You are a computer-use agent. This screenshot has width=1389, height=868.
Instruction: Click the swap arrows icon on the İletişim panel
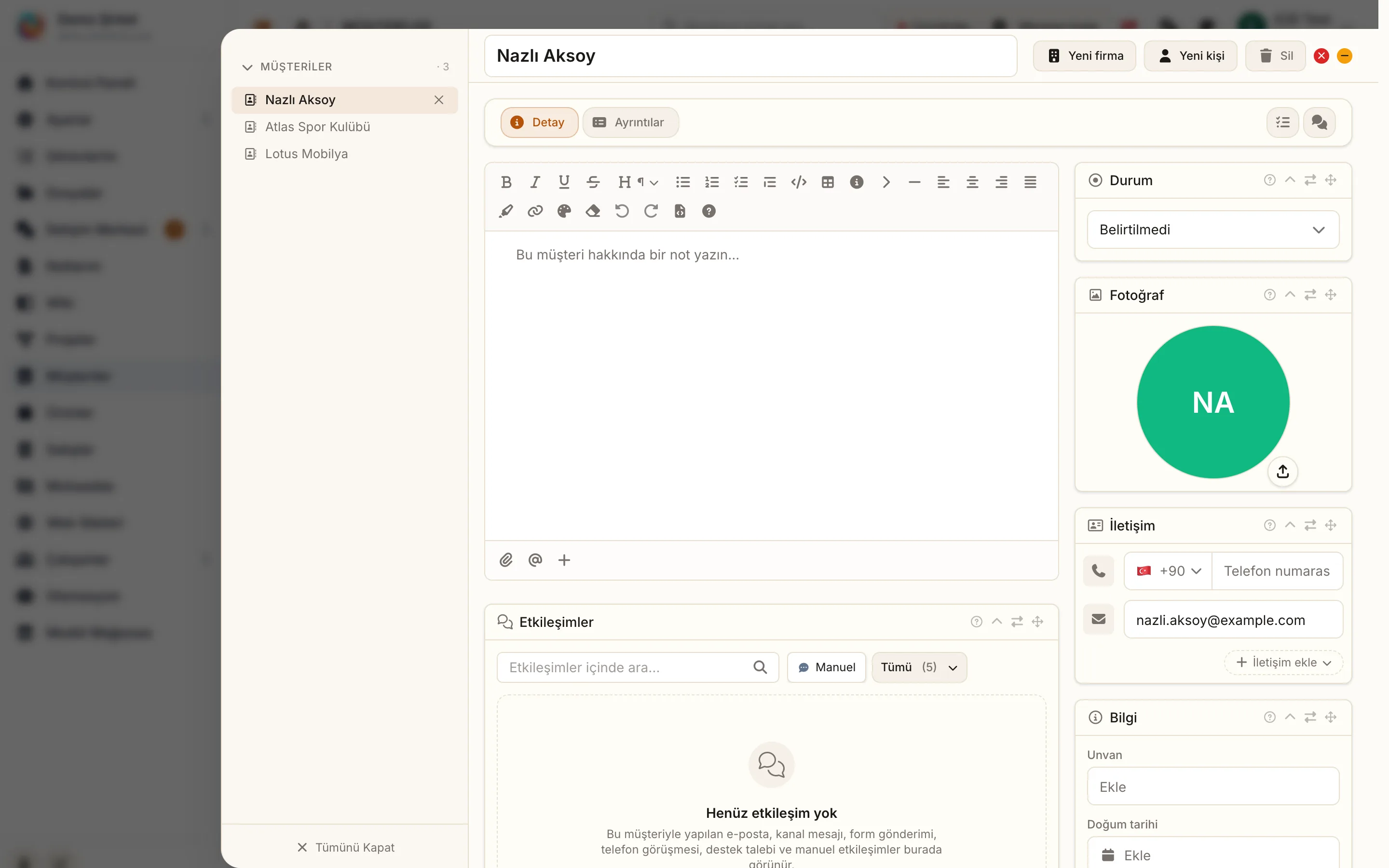(x=1310, y=525)
